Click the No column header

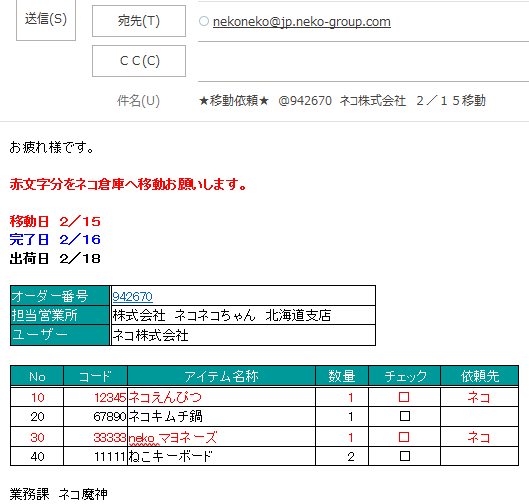coord(37,376)
